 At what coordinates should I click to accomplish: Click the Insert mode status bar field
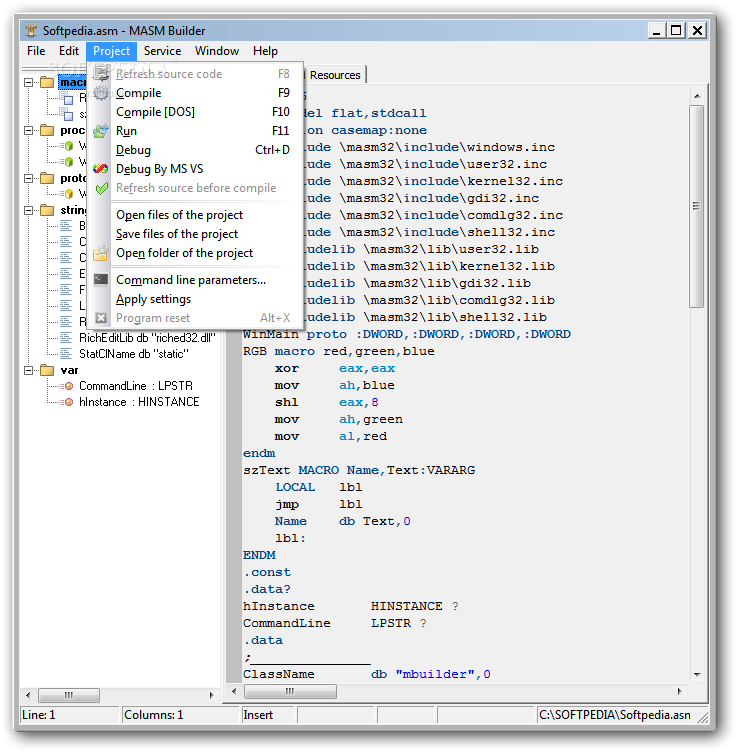268,715
